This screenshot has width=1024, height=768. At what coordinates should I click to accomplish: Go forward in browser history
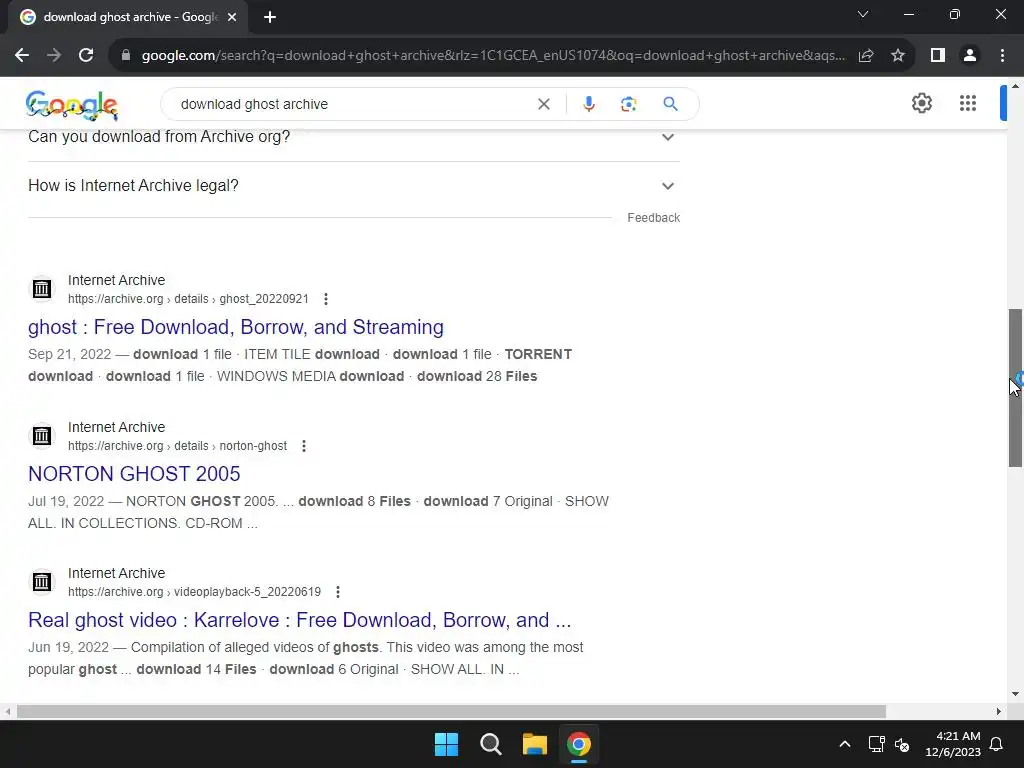(54, 56)
